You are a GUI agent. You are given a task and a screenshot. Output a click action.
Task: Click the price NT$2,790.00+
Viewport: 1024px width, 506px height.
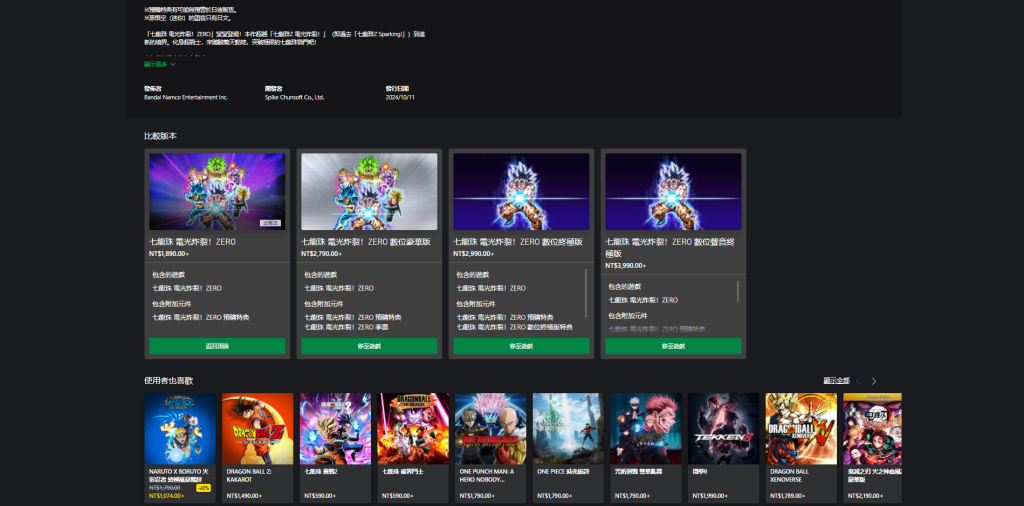point(321,253)
